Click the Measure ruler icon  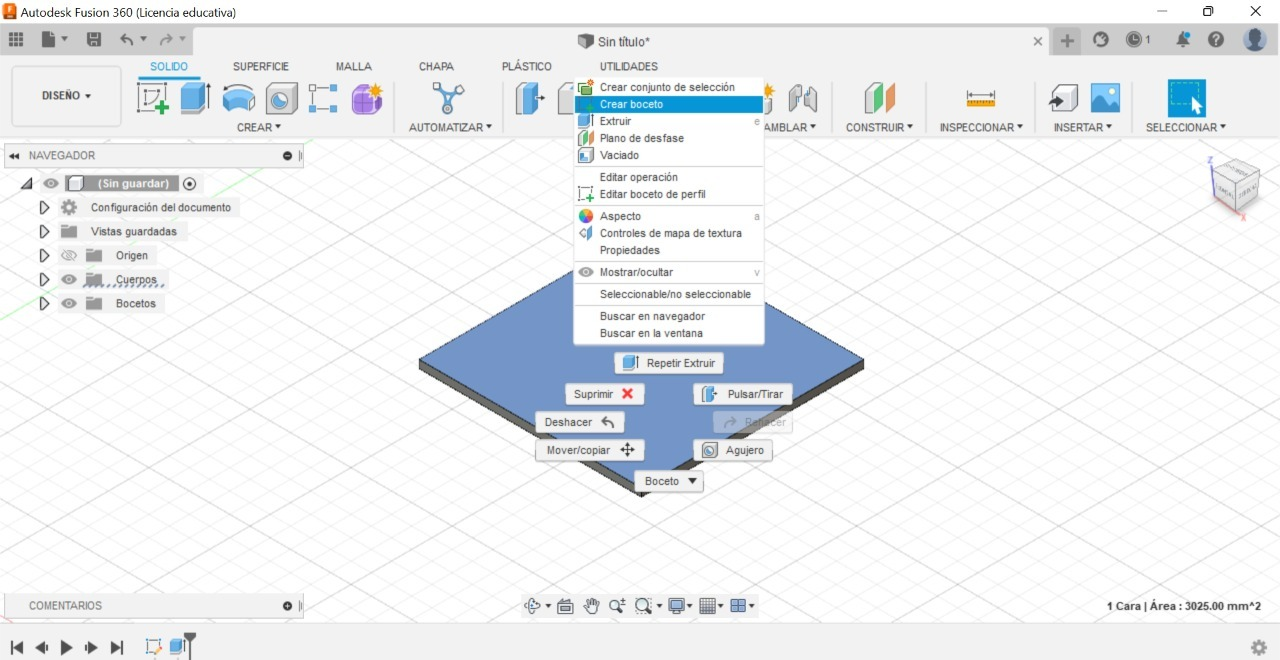981,98
